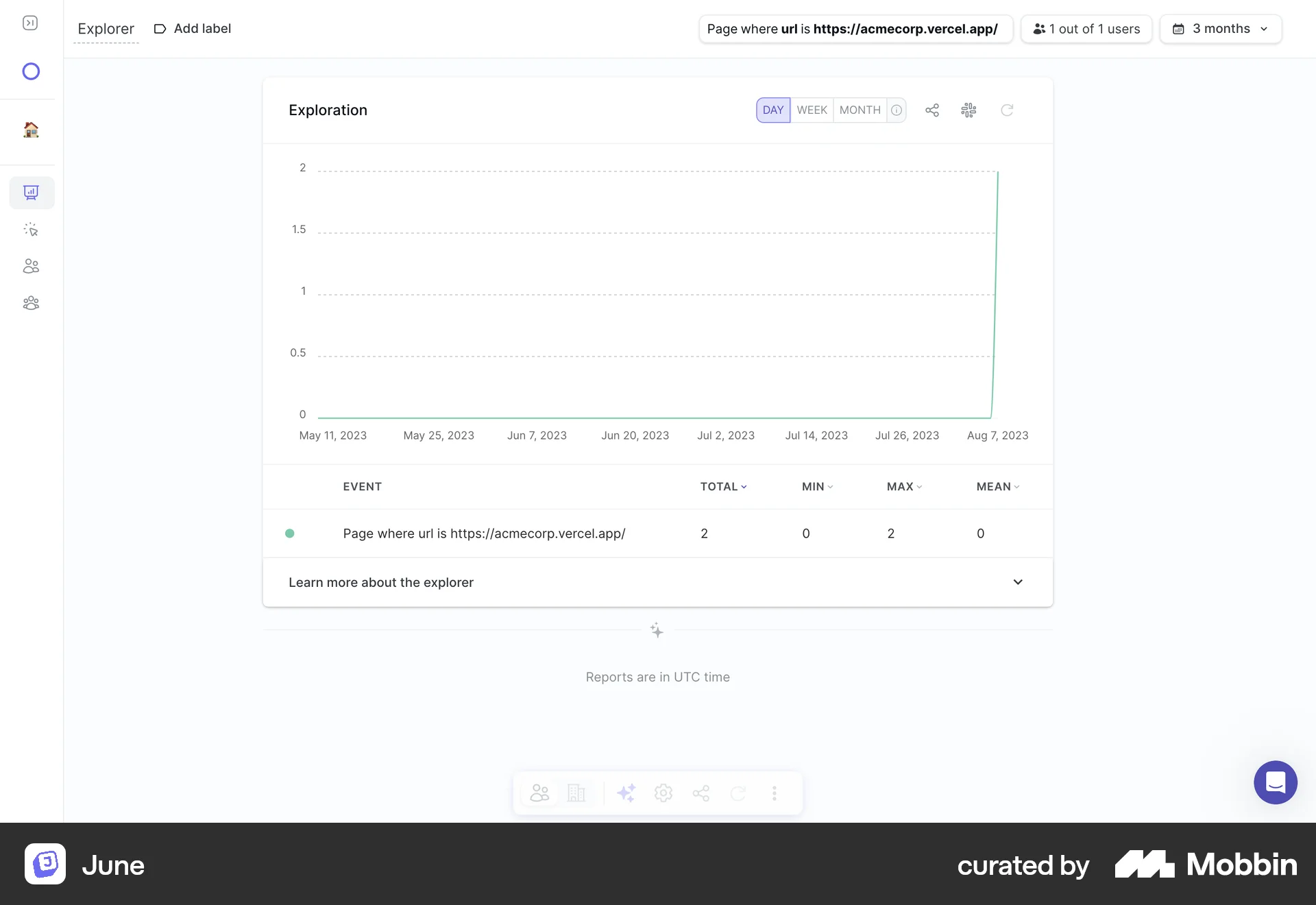
Task: Open the Explorer chart icon in sidebar
Action: pyautogui.click(x=31, y=193)
